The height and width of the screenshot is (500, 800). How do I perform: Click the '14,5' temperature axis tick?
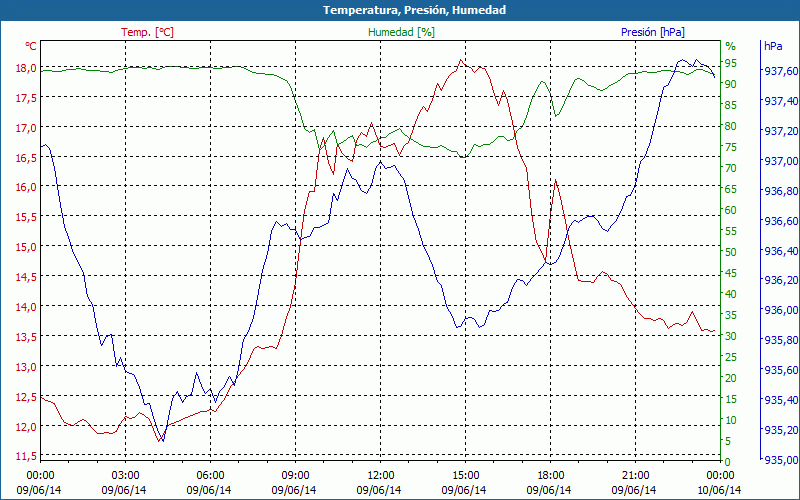click(x=26, y=277)
